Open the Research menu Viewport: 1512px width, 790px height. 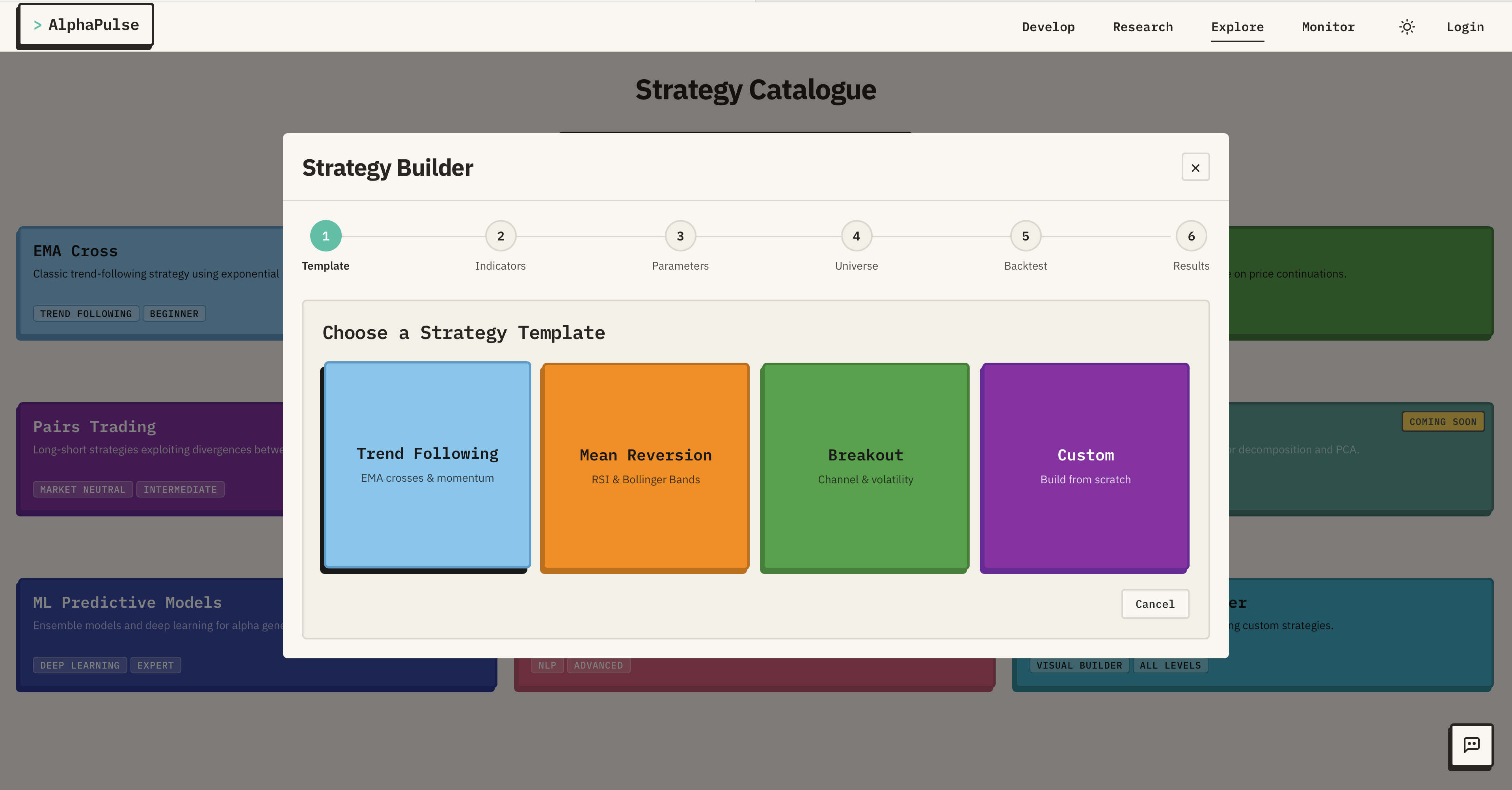click(1142, 27)
